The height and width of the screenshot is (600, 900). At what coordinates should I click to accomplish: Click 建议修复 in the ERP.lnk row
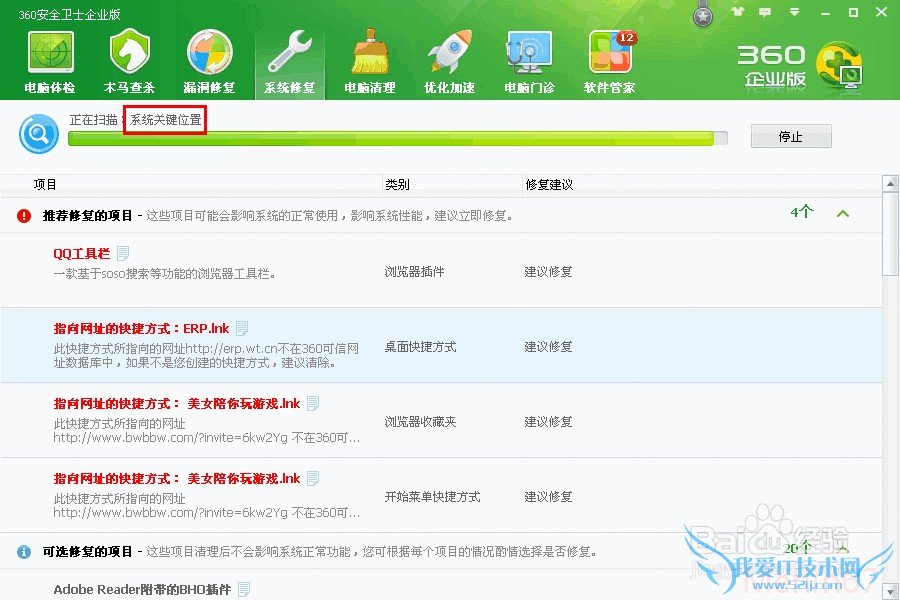pos(548,347)
